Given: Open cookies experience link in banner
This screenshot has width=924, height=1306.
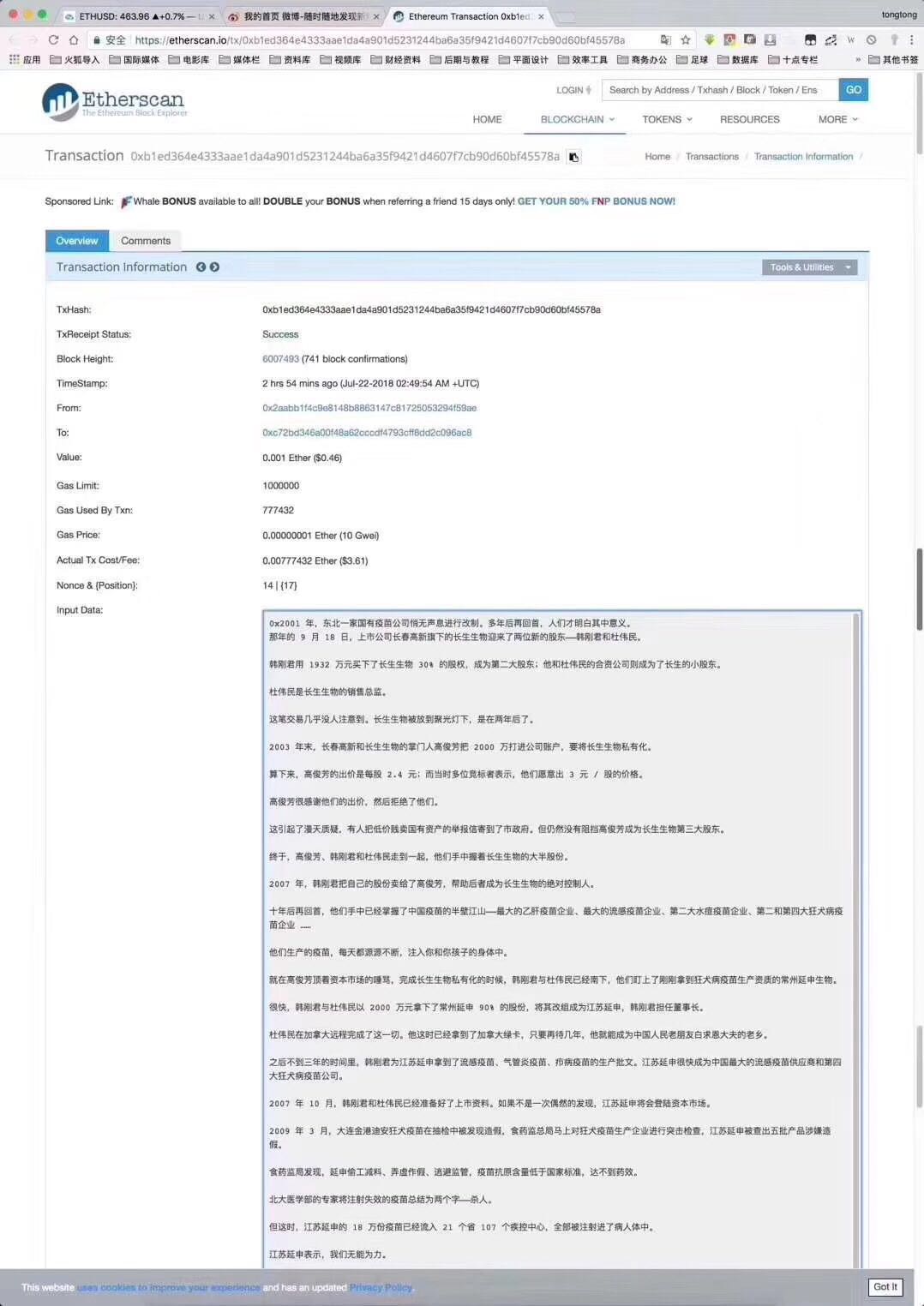Looking at the screenshot, I should pos(168,1287).
